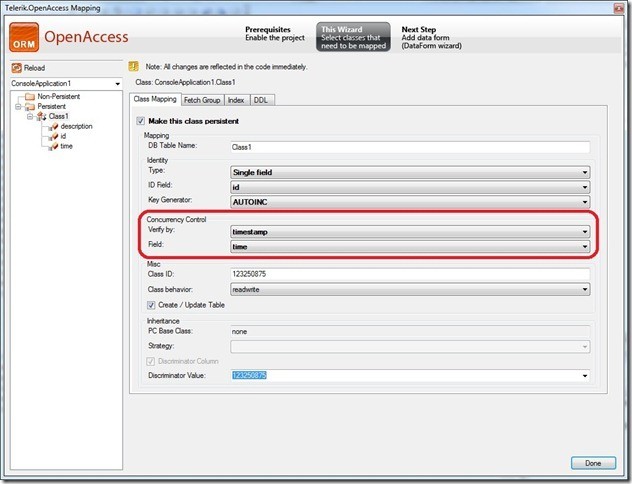
Task: Collapse the Persistent tree node
Action: tap(18, 107)
